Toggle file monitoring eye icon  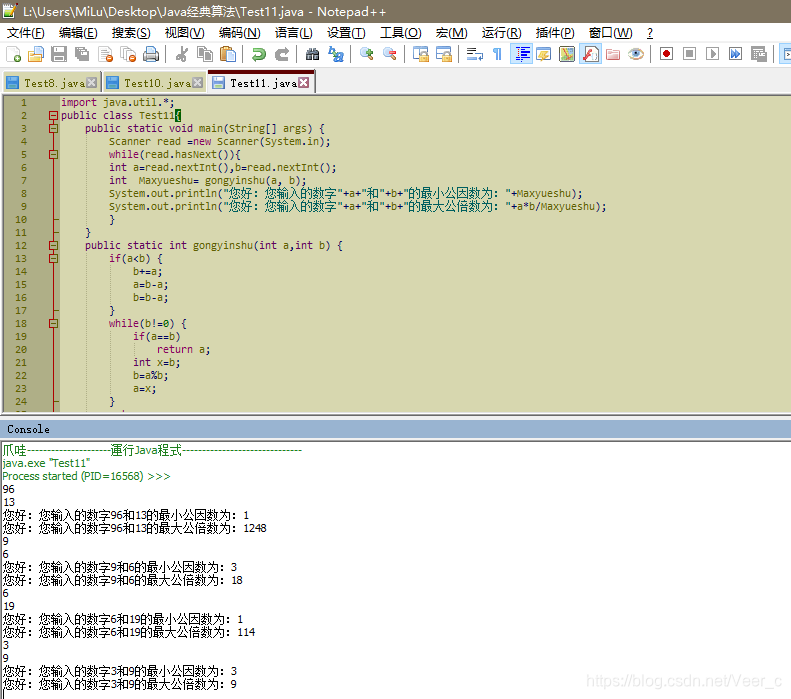click(x=636, y=54)
